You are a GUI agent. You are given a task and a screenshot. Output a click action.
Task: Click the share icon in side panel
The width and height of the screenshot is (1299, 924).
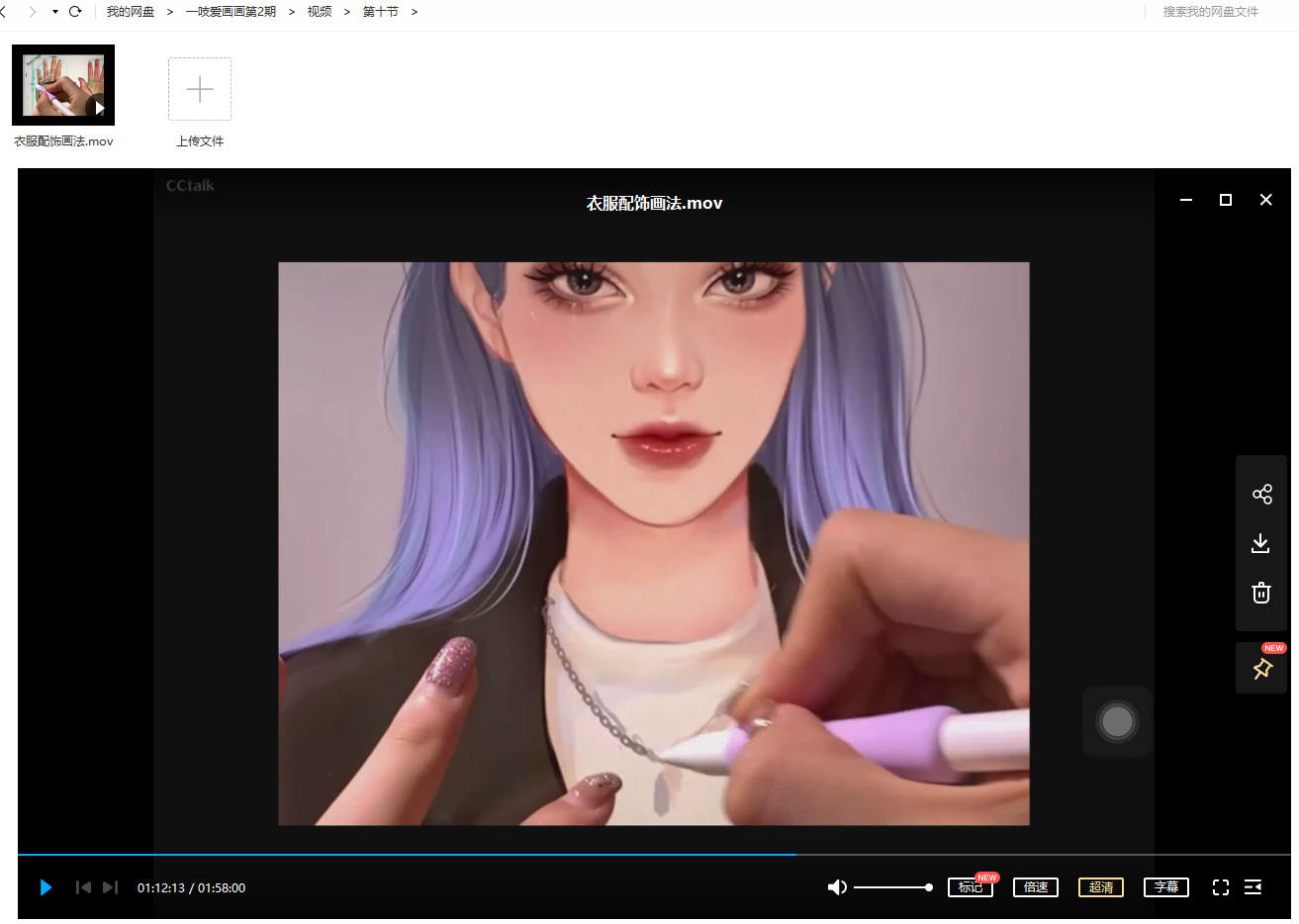[x=1261, y=494]
